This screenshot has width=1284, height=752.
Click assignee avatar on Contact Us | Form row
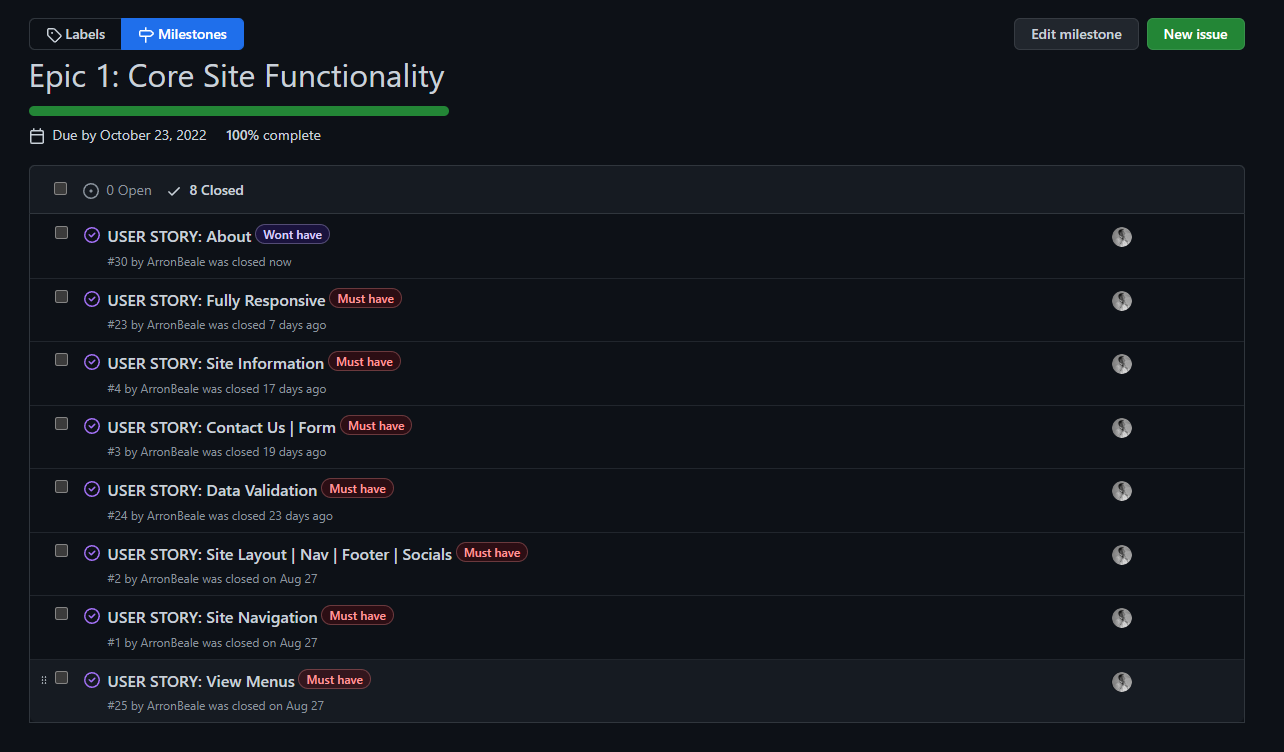click(x=1122, y=428)
